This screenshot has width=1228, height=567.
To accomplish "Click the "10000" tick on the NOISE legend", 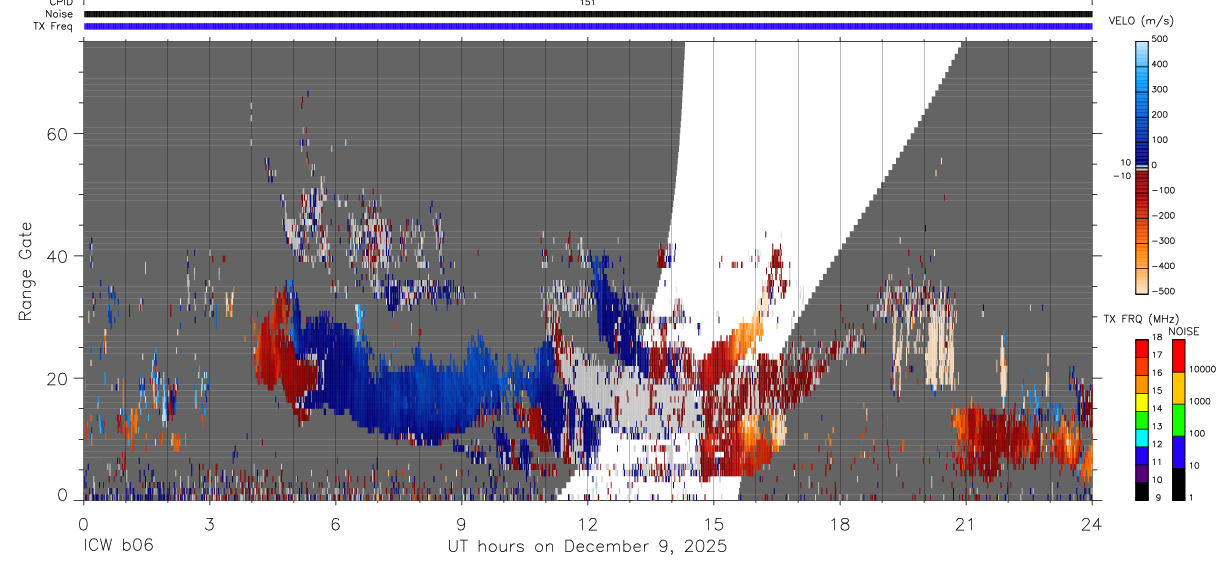I will (1204, 370).
